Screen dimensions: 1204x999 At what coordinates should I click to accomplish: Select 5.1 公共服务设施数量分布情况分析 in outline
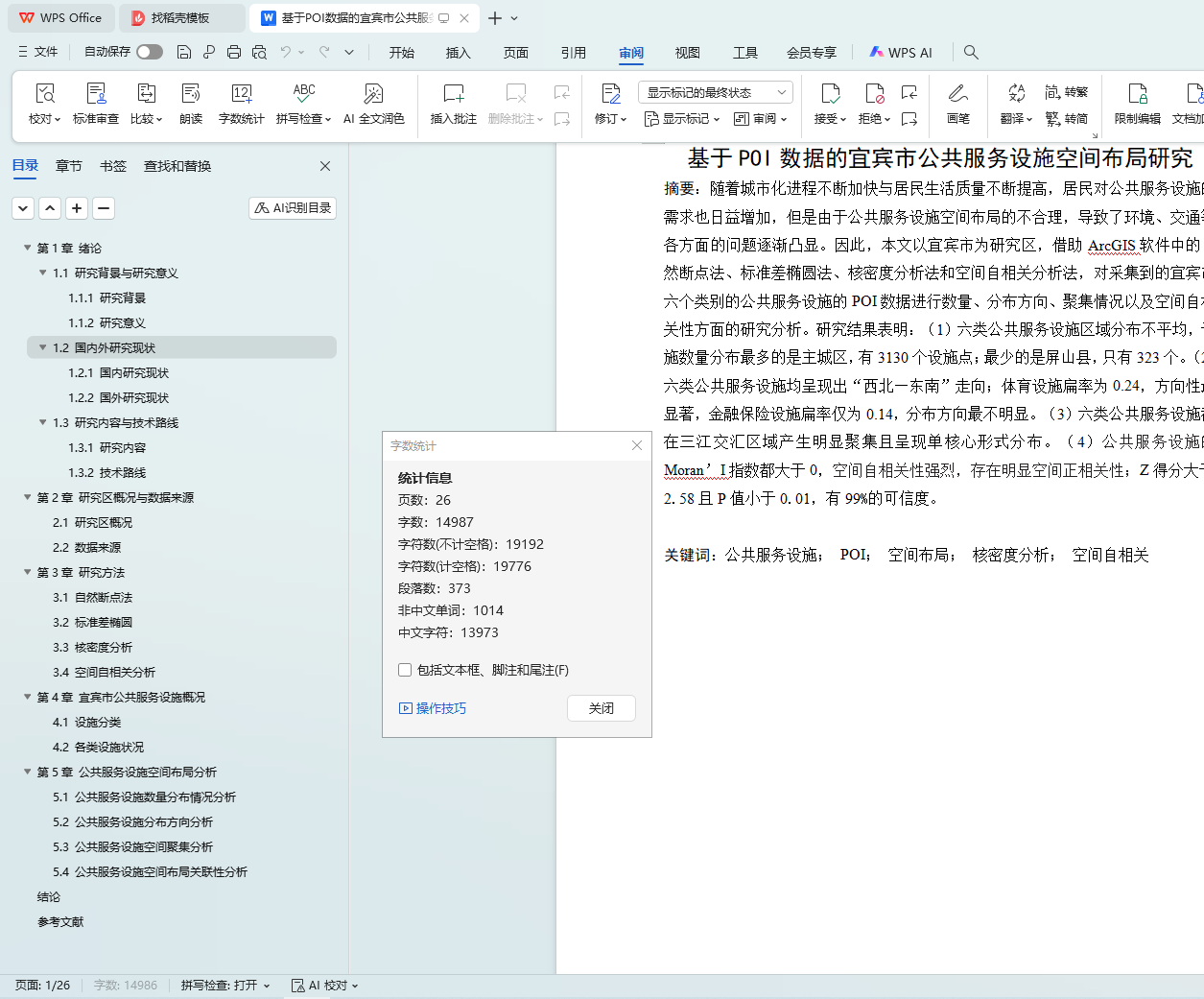tap(145, 797)
